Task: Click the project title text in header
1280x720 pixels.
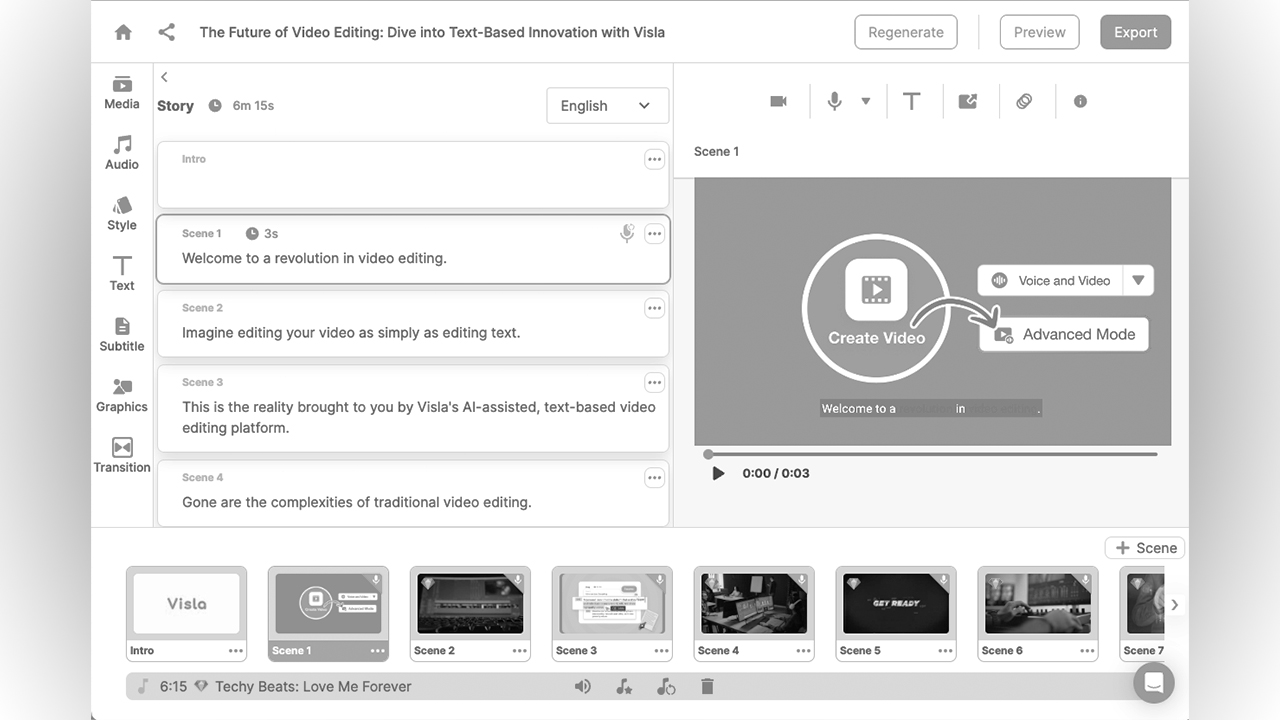Action: point(432,32)
